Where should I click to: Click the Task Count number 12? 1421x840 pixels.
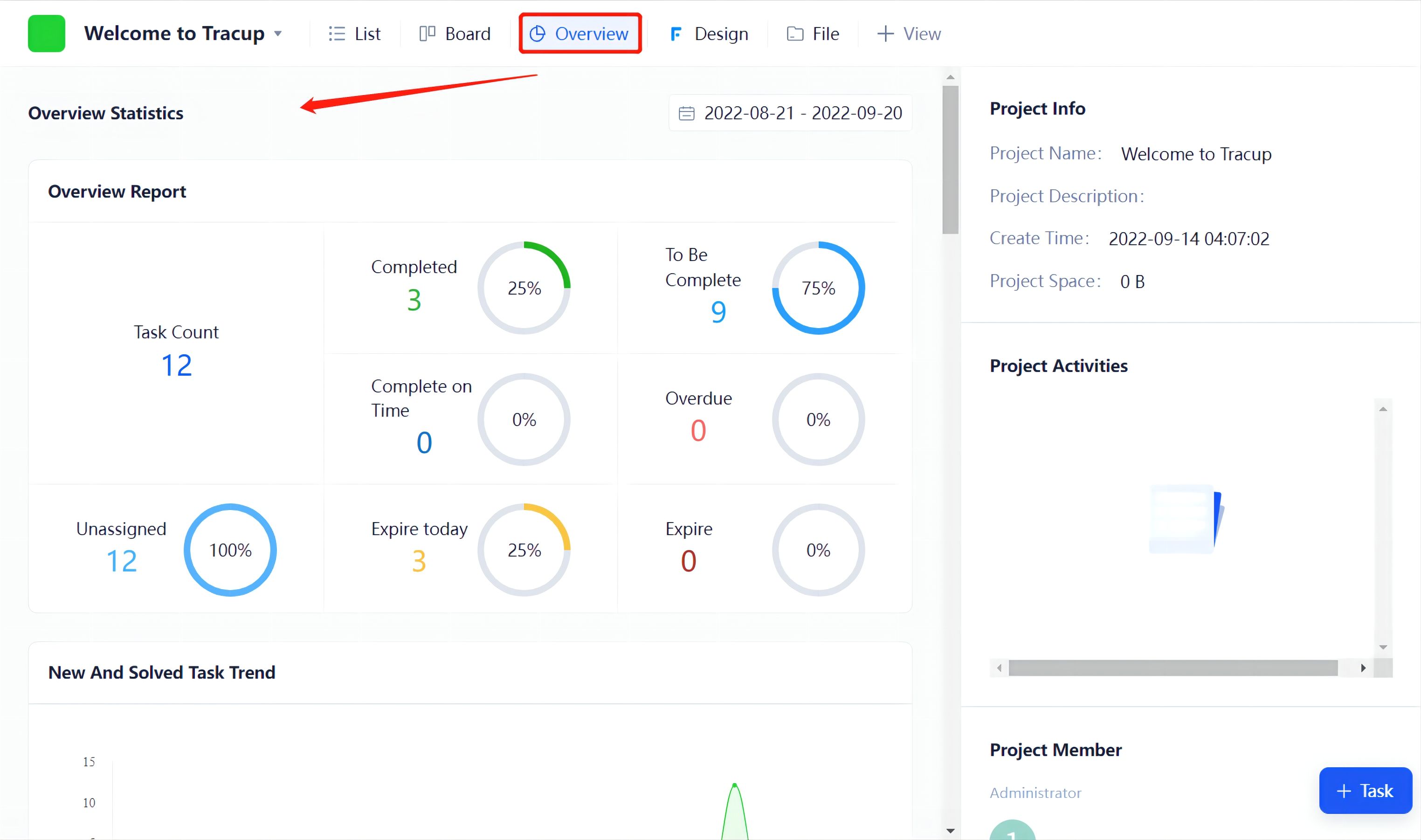[176, 365]
